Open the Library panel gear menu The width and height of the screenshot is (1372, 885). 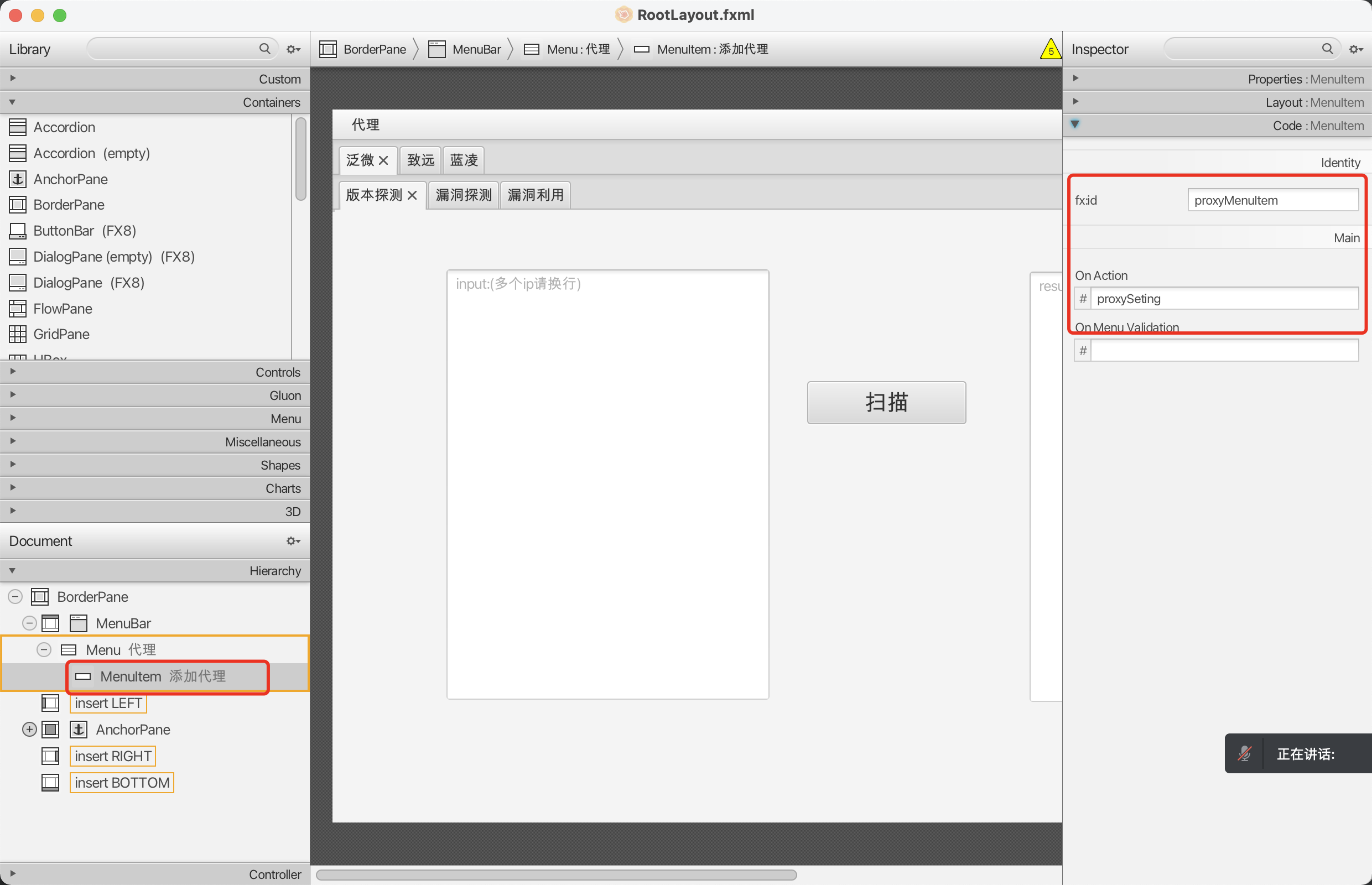coord(294,49)
